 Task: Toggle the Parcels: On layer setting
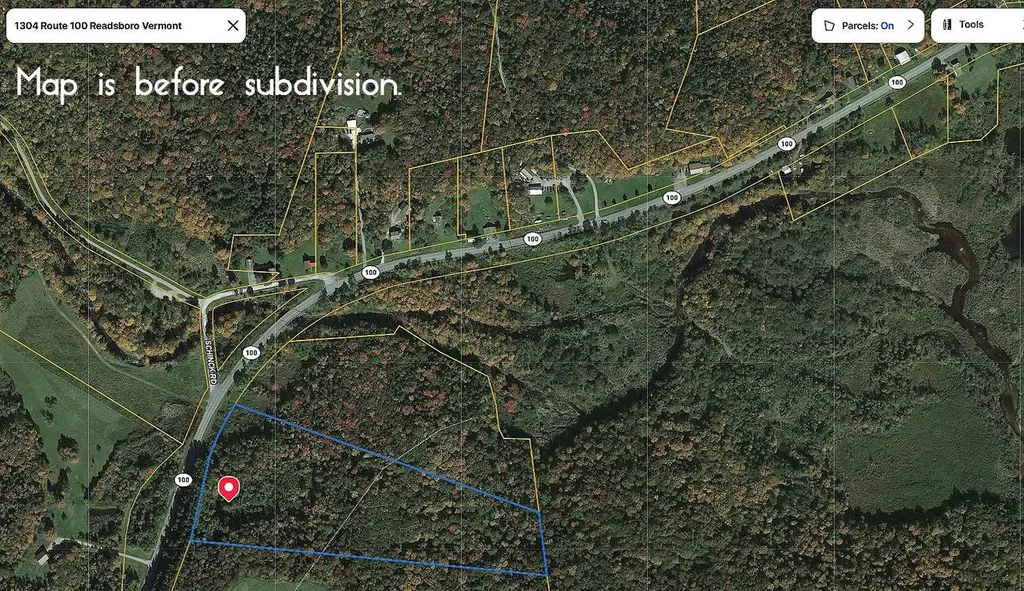(867, 26)
